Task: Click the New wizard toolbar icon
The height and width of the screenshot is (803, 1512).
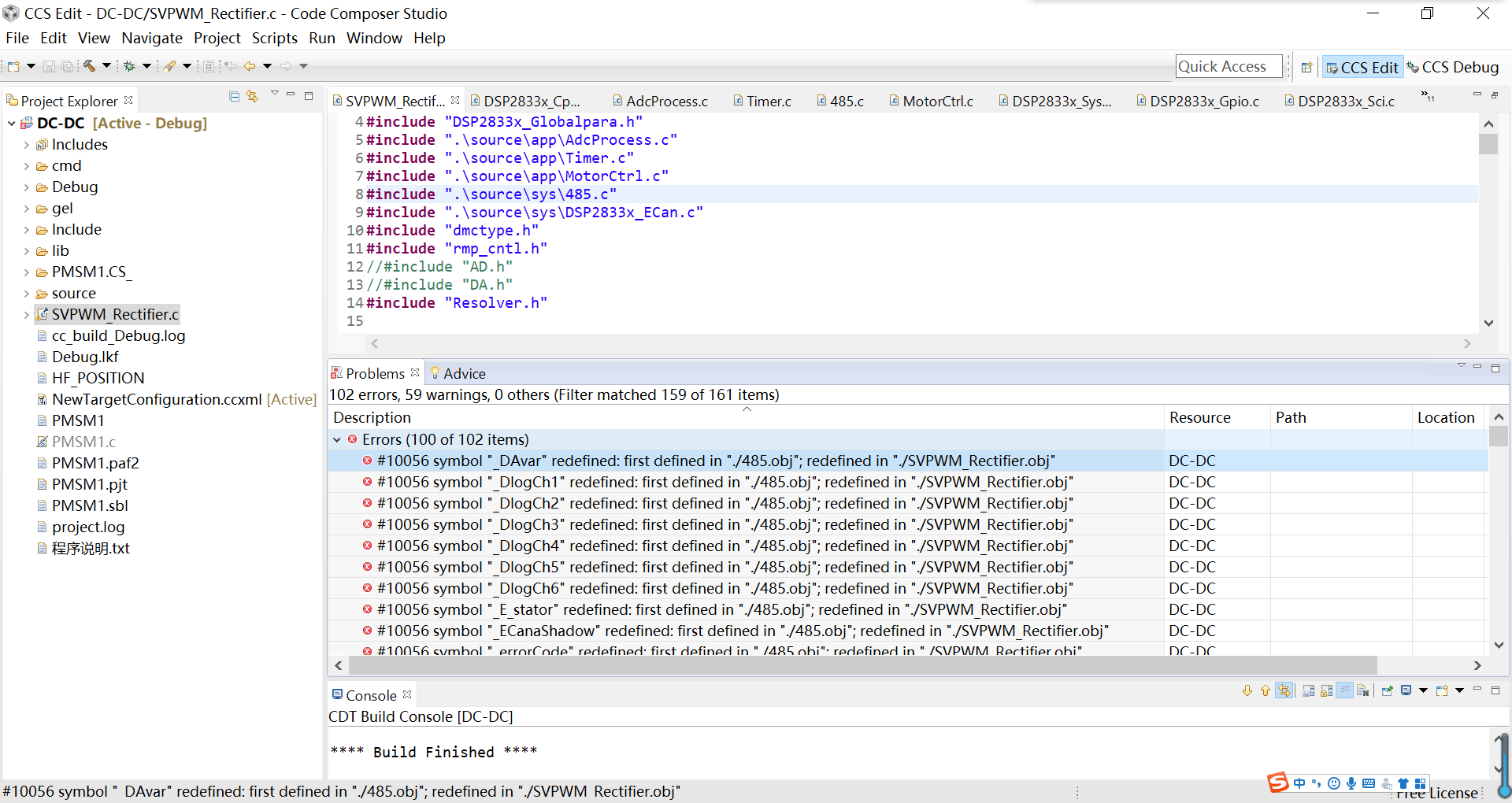Action: point(13,66)
